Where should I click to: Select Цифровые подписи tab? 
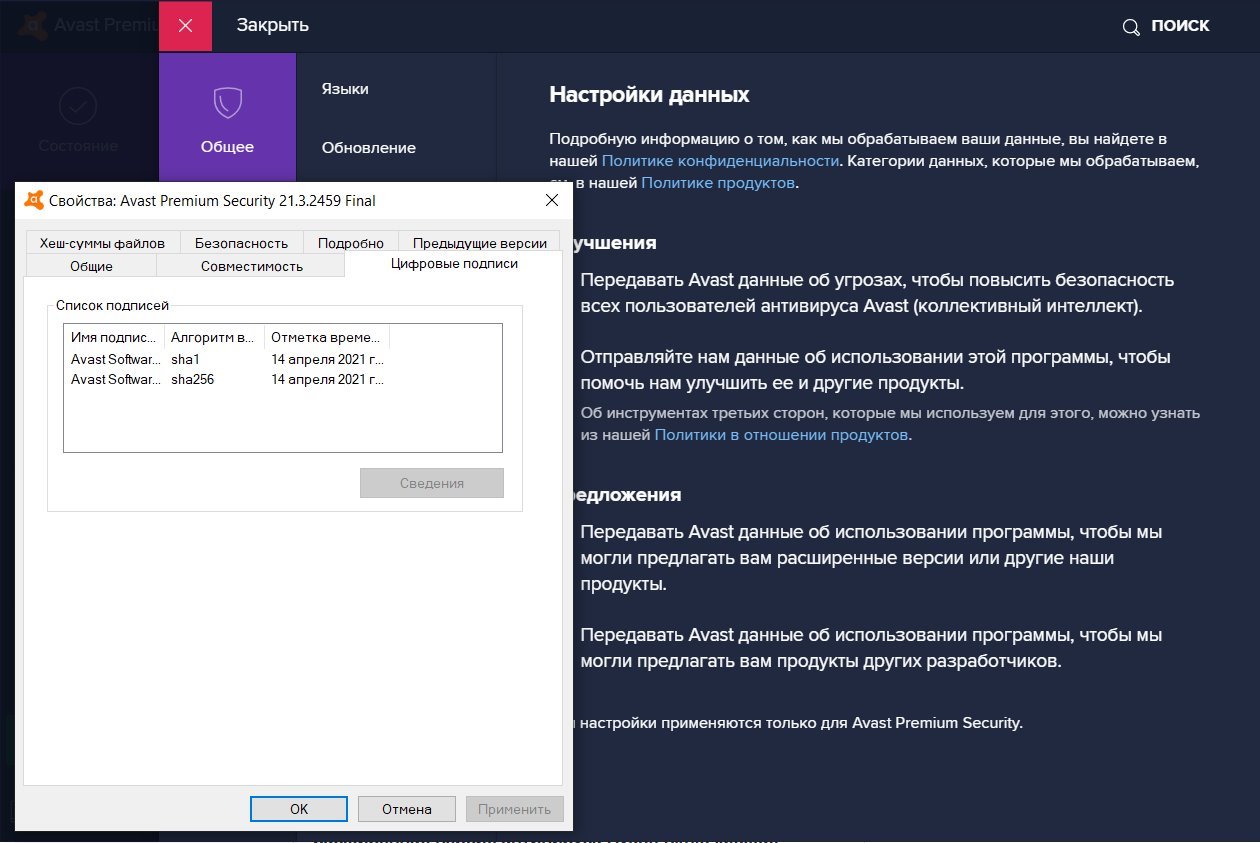455,264
